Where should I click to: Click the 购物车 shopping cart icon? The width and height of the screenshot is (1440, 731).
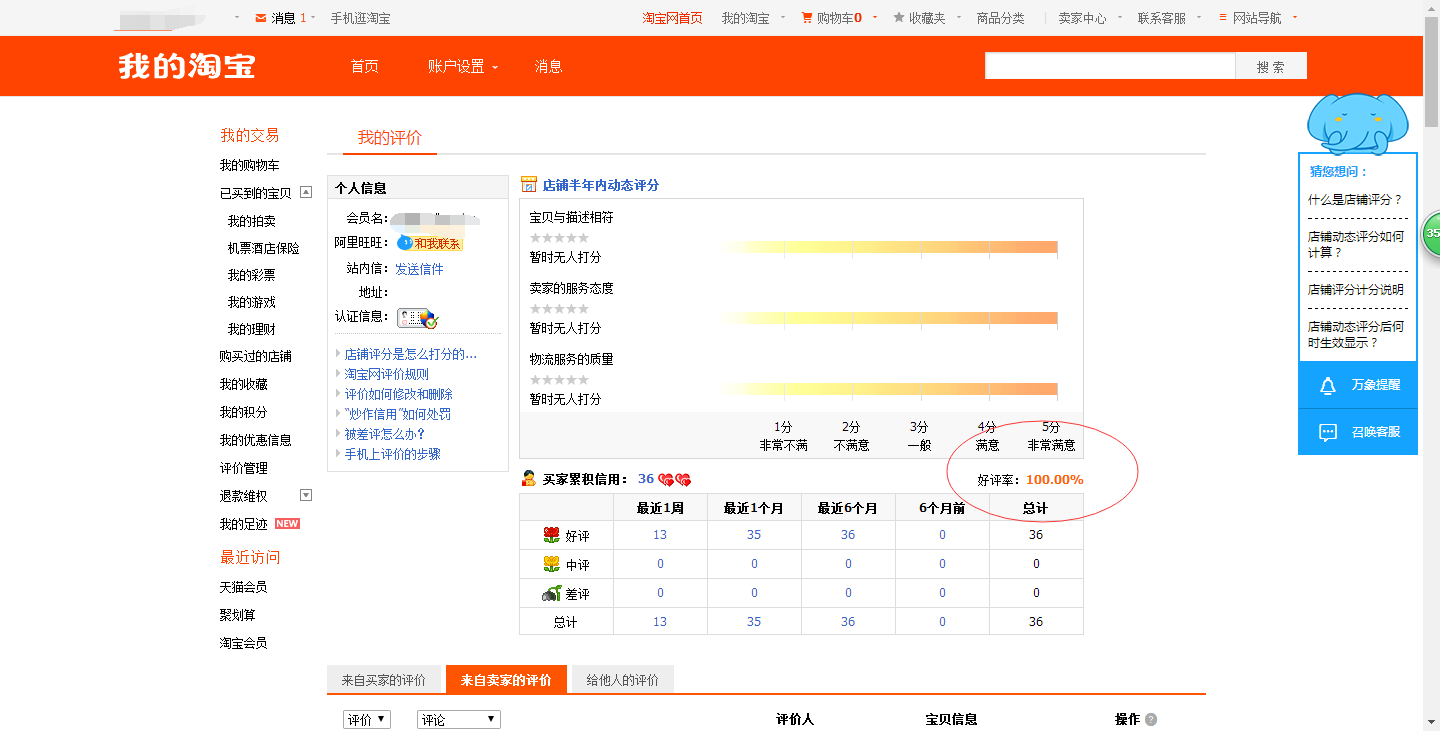coord(807,18)
